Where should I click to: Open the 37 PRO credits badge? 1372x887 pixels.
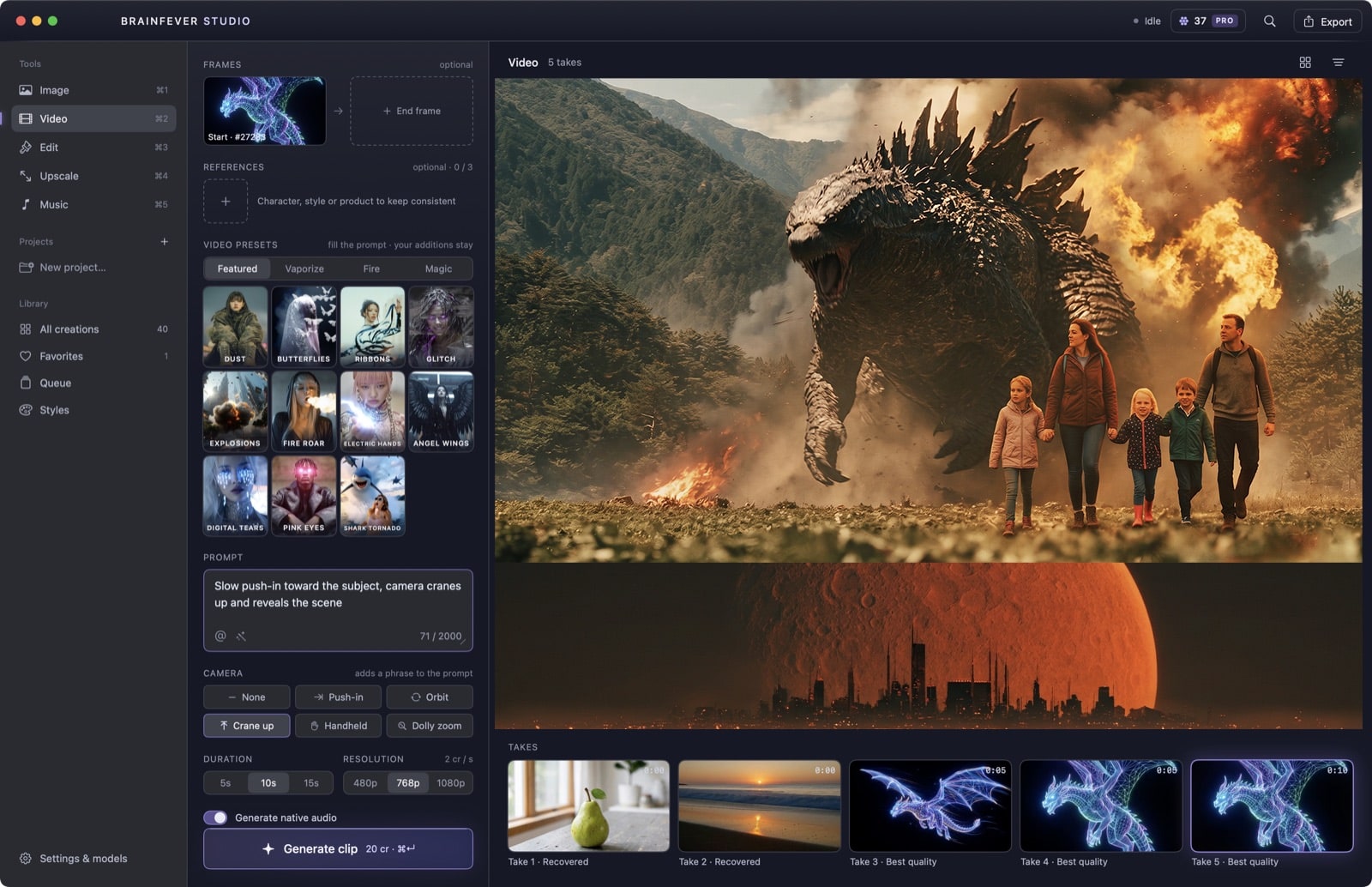(1207, 21)
